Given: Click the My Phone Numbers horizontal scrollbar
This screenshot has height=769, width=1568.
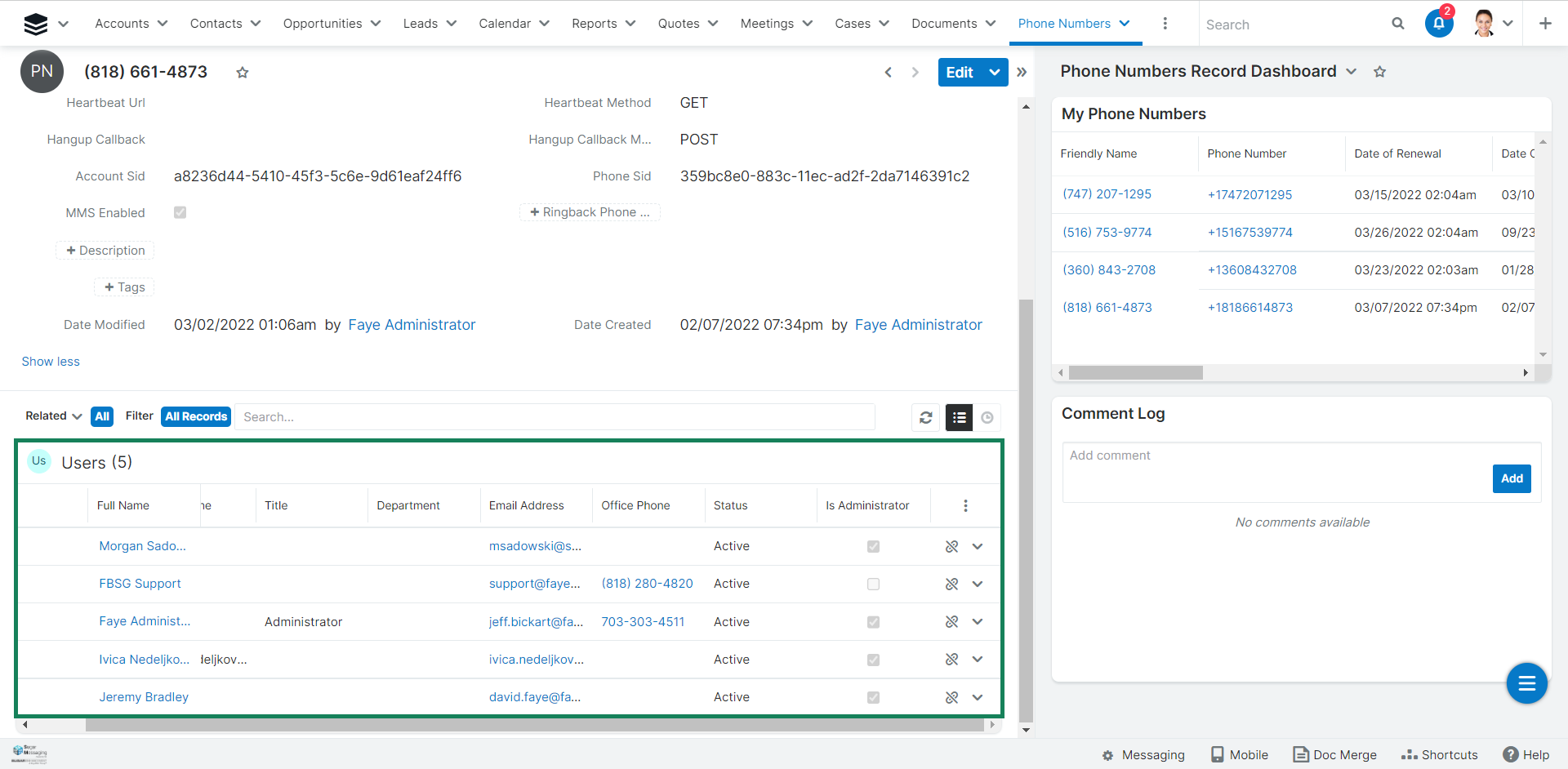Looking at the screenshot, I should (x=1135, y=373).
